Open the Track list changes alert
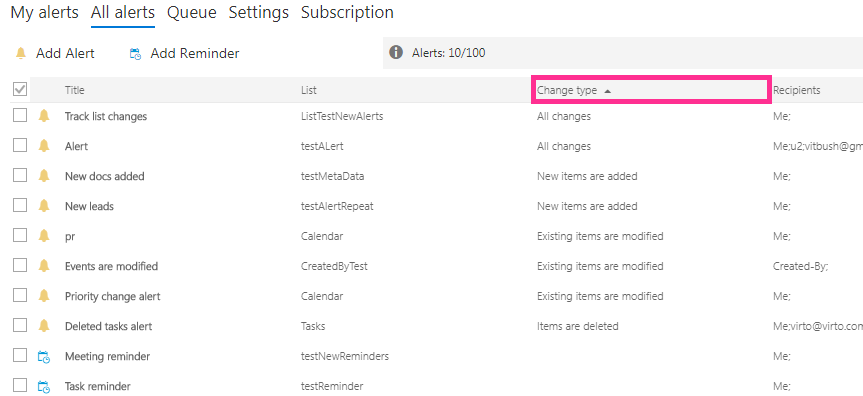Viewport: 863px width, 396px height. 106,116
